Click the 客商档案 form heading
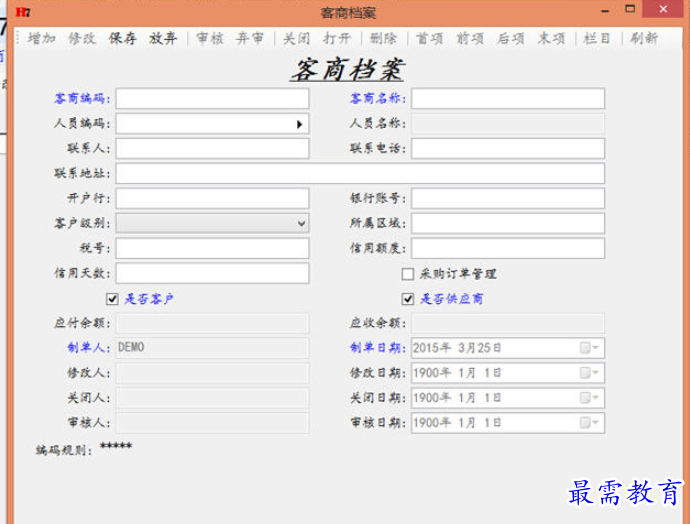The width and height of the screenshot is (690, 524). click(x=347, y=70)
